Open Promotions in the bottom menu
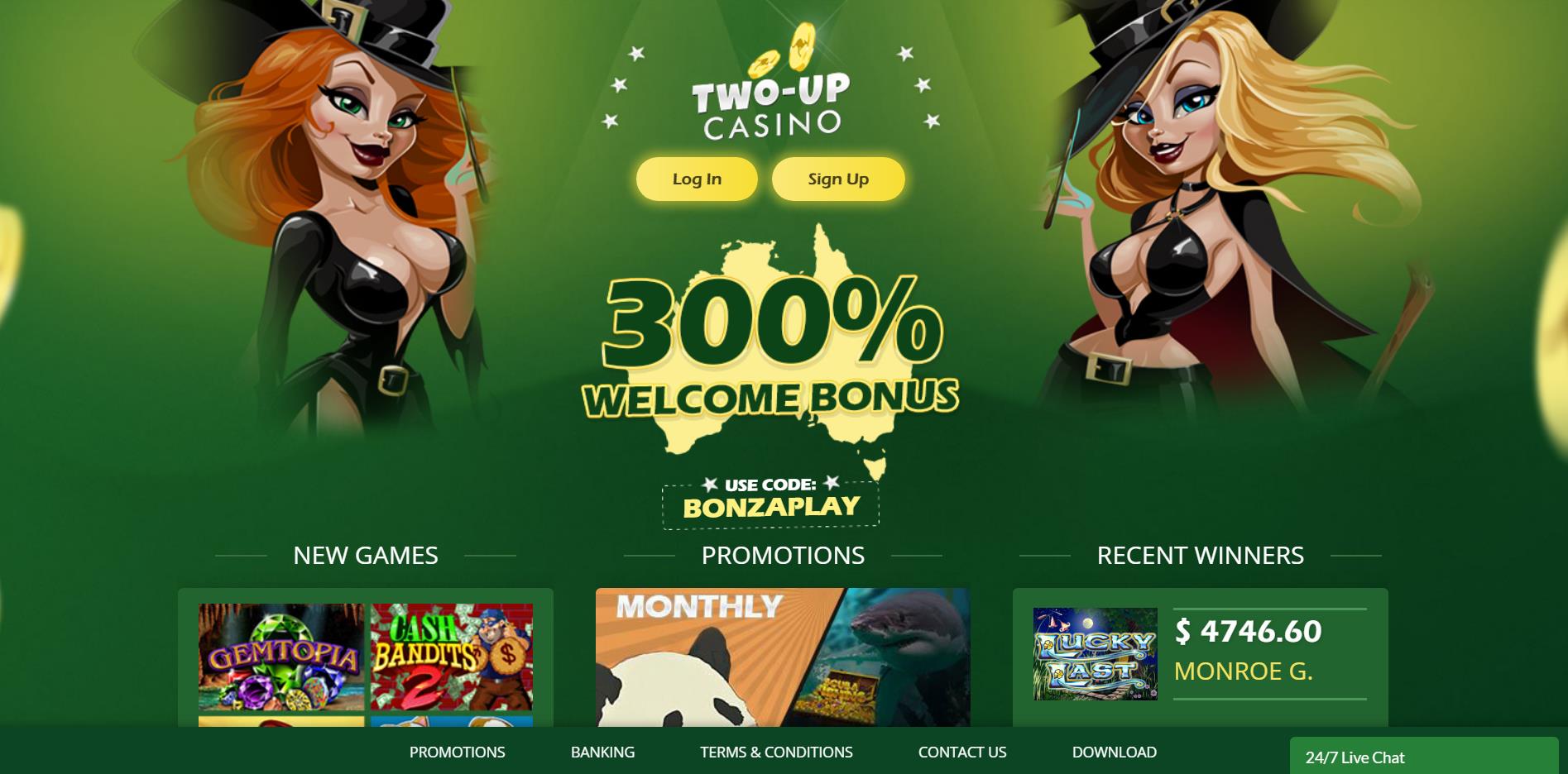The width and height of the screenshot is (1568, 774). pyautogui.click(x=457, y=752)
